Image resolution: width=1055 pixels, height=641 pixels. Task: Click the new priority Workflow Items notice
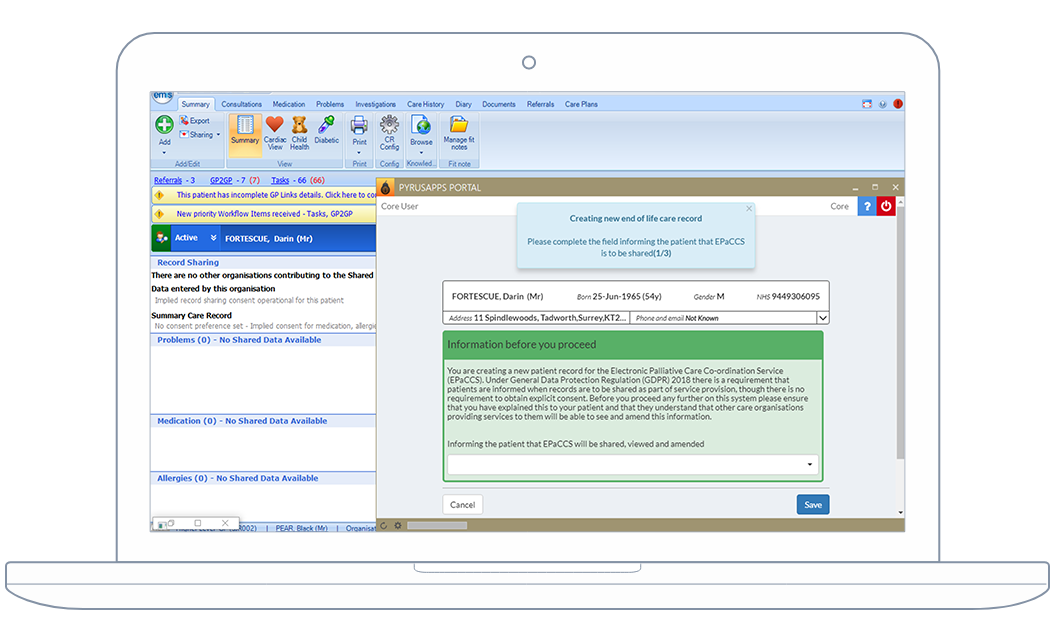[x=264, y=214]
